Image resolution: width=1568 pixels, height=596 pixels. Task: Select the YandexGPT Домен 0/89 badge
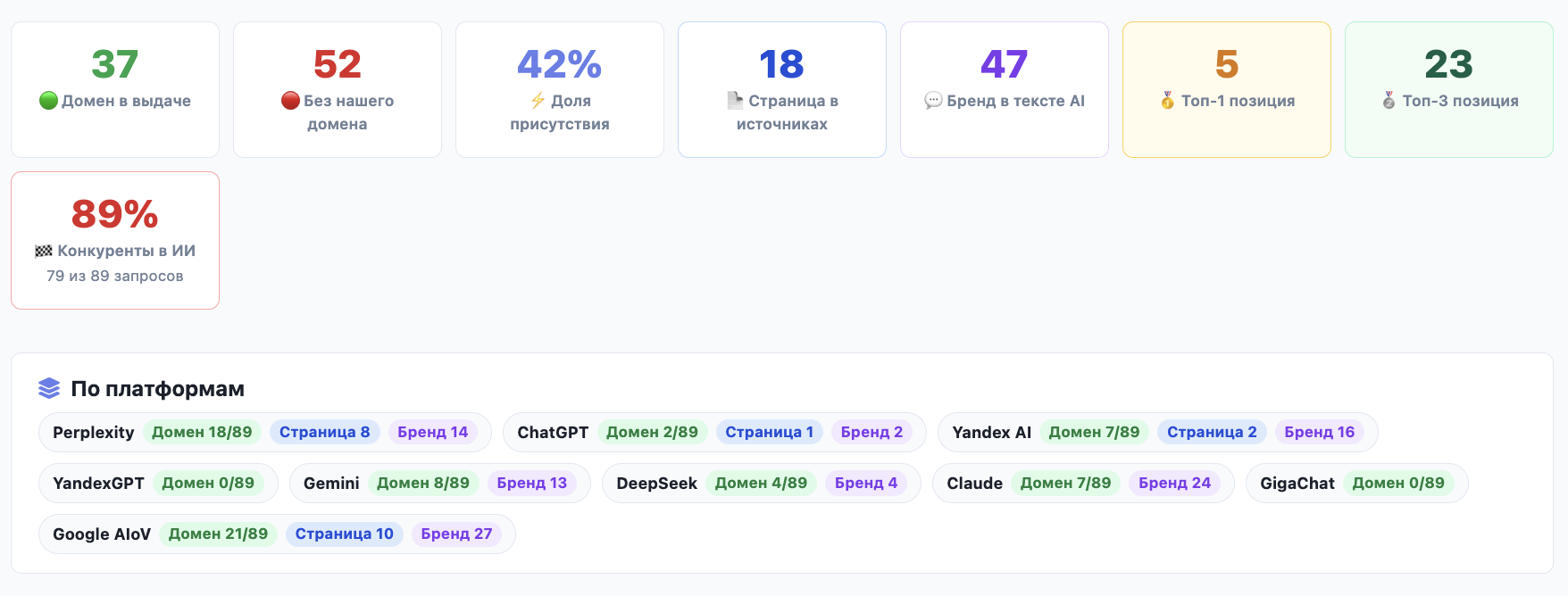click(x=208, y=483)
